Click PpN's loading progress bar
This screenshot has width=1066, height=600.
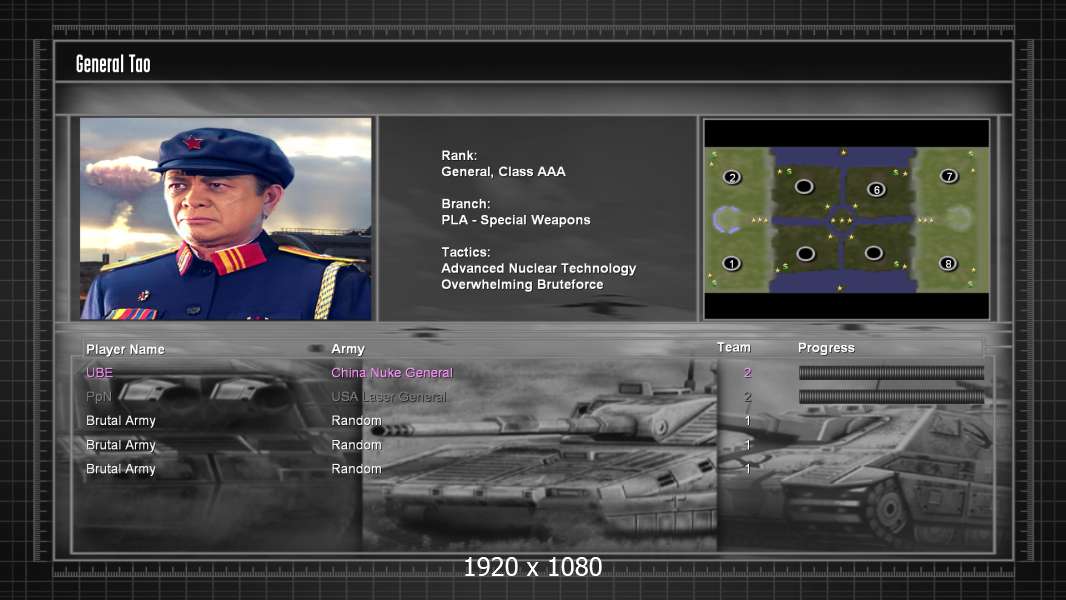(x=891, y=397)
